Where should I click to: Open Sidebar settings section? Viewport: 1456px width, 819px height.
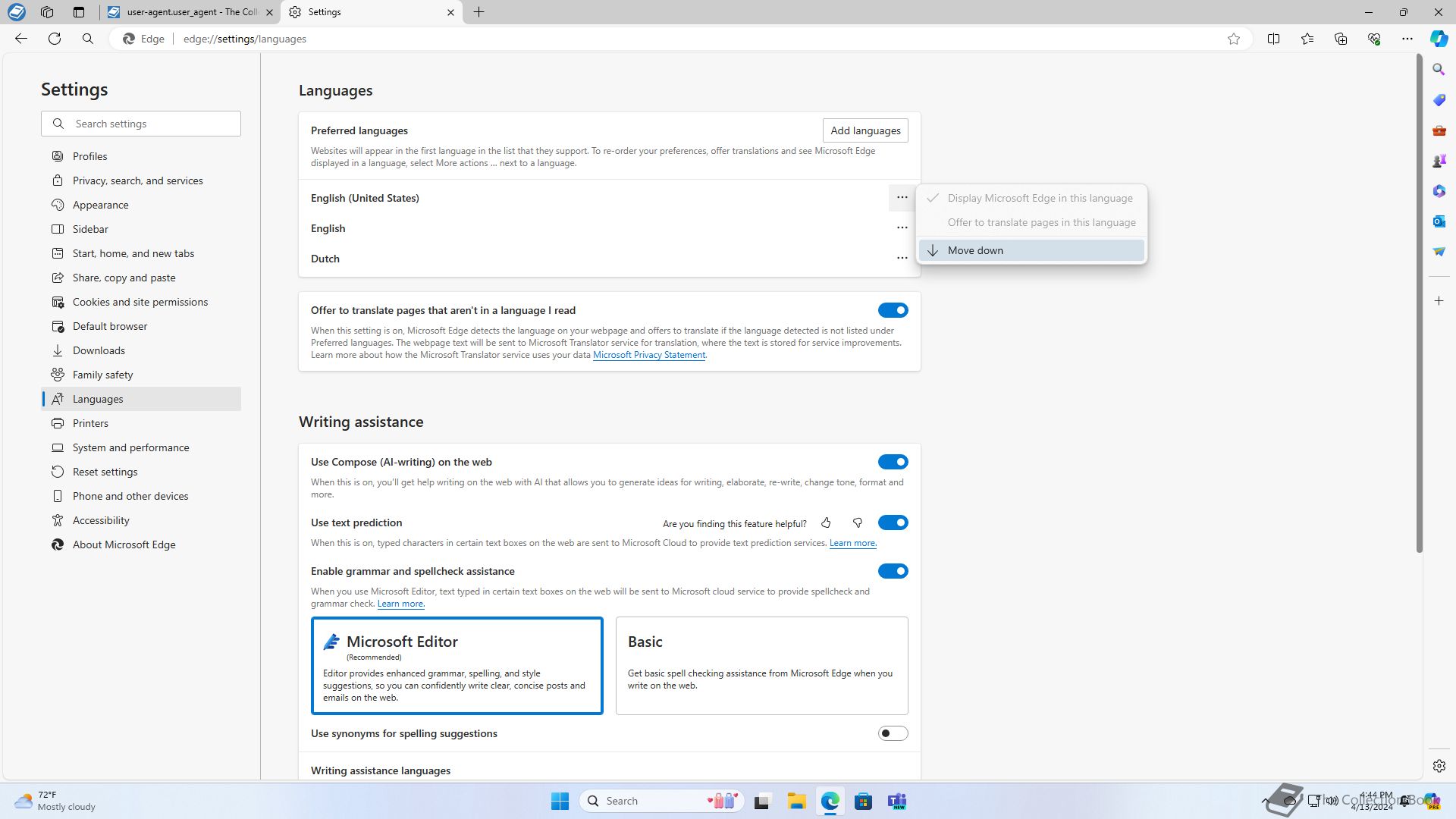click(141, 229)
